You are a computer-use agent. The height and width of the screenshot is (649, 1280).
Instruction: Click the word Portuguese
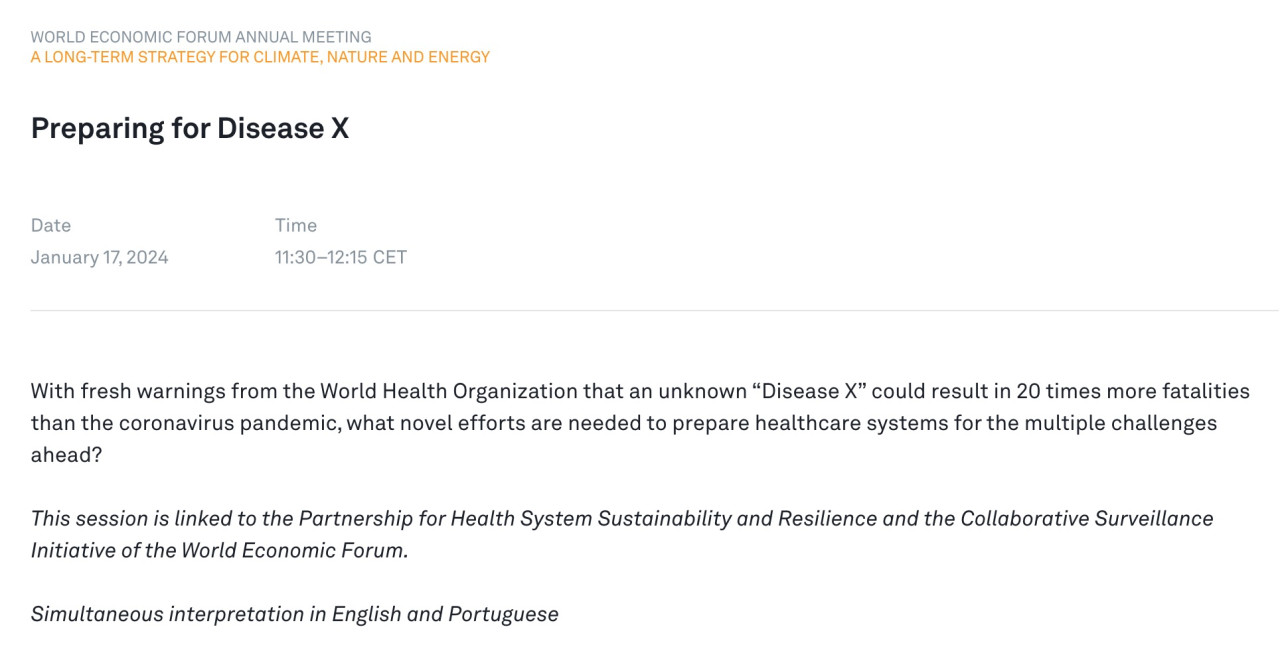(x=503, y=614)
